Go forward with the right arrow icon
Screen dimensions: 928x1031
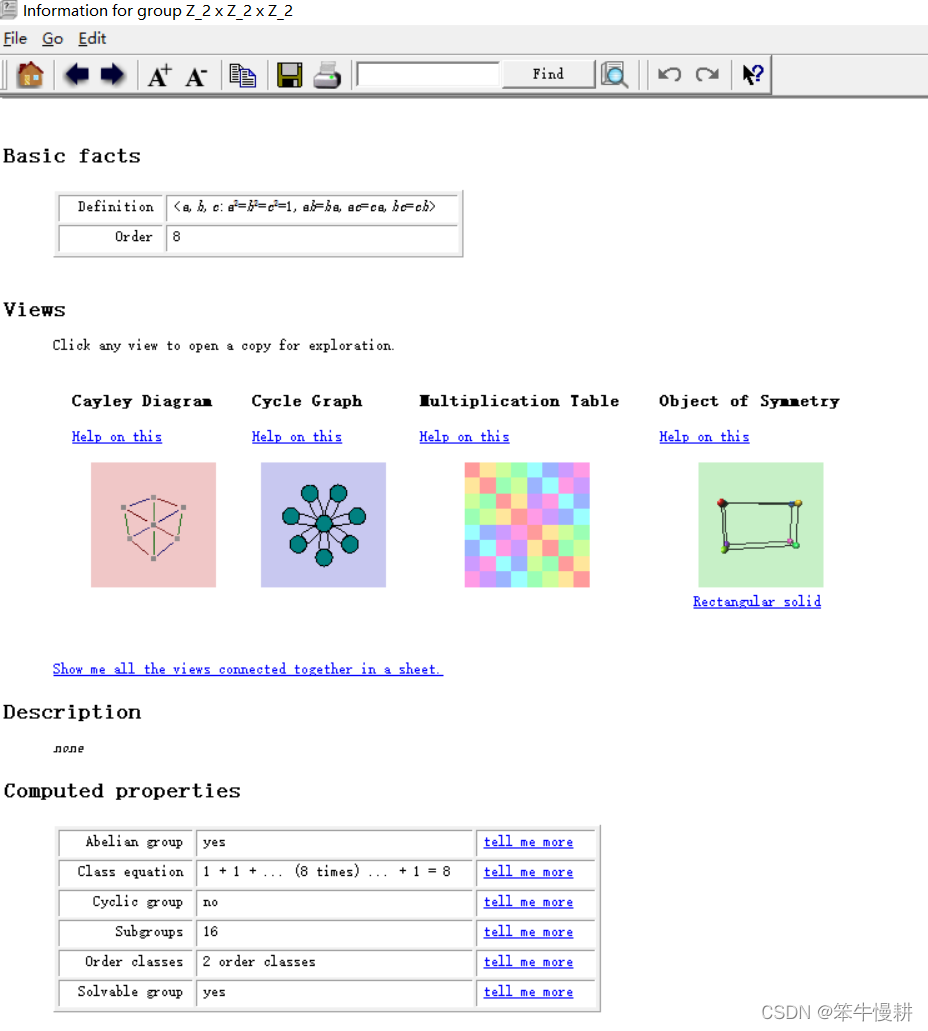(112, 74)
